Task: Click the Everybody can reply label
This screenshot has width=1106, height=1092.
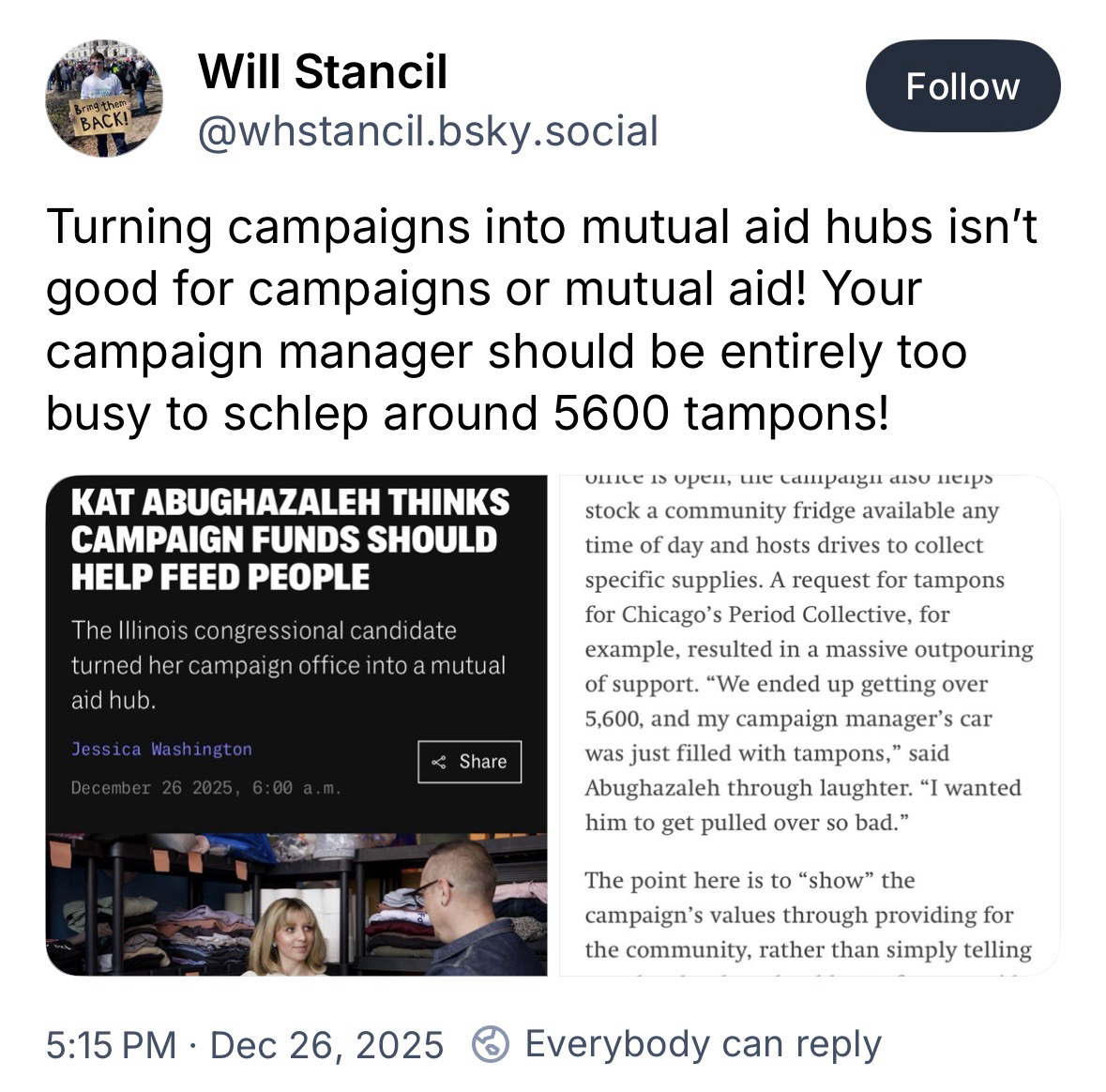Action: pos(703,1043)
